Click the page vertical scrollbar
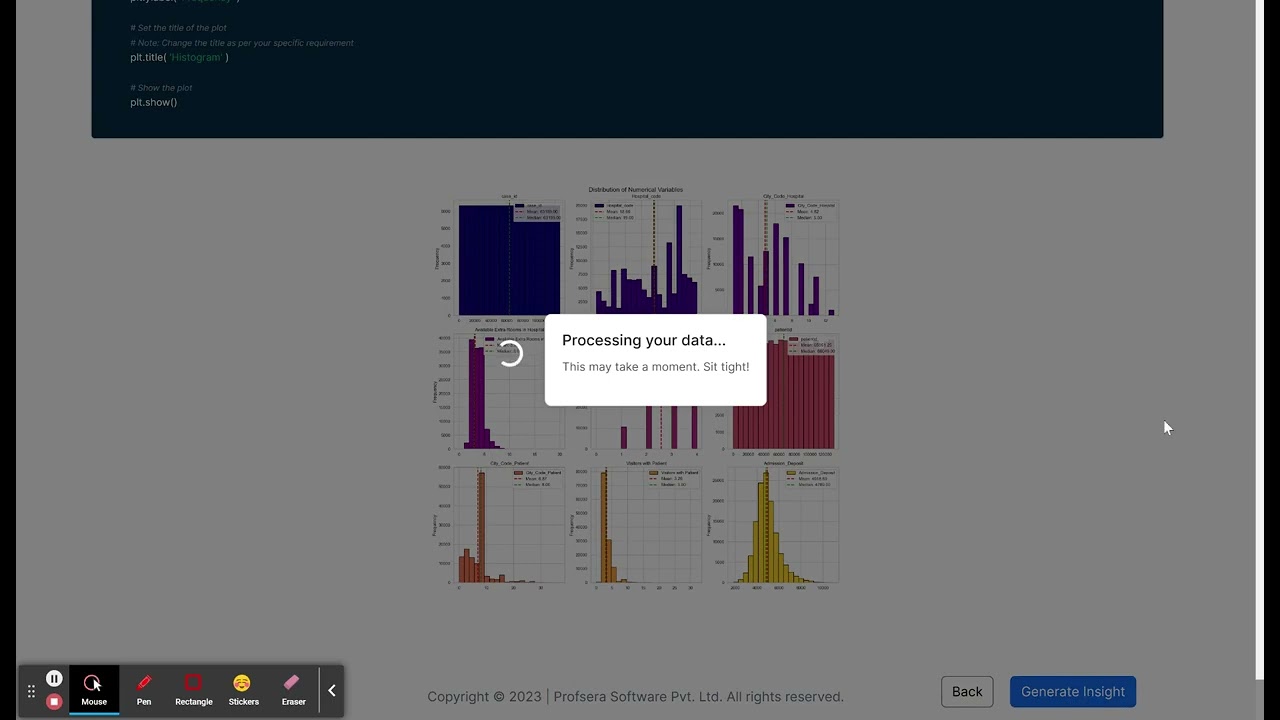This screenshot has width=1280, height=720. (1260, 340)
